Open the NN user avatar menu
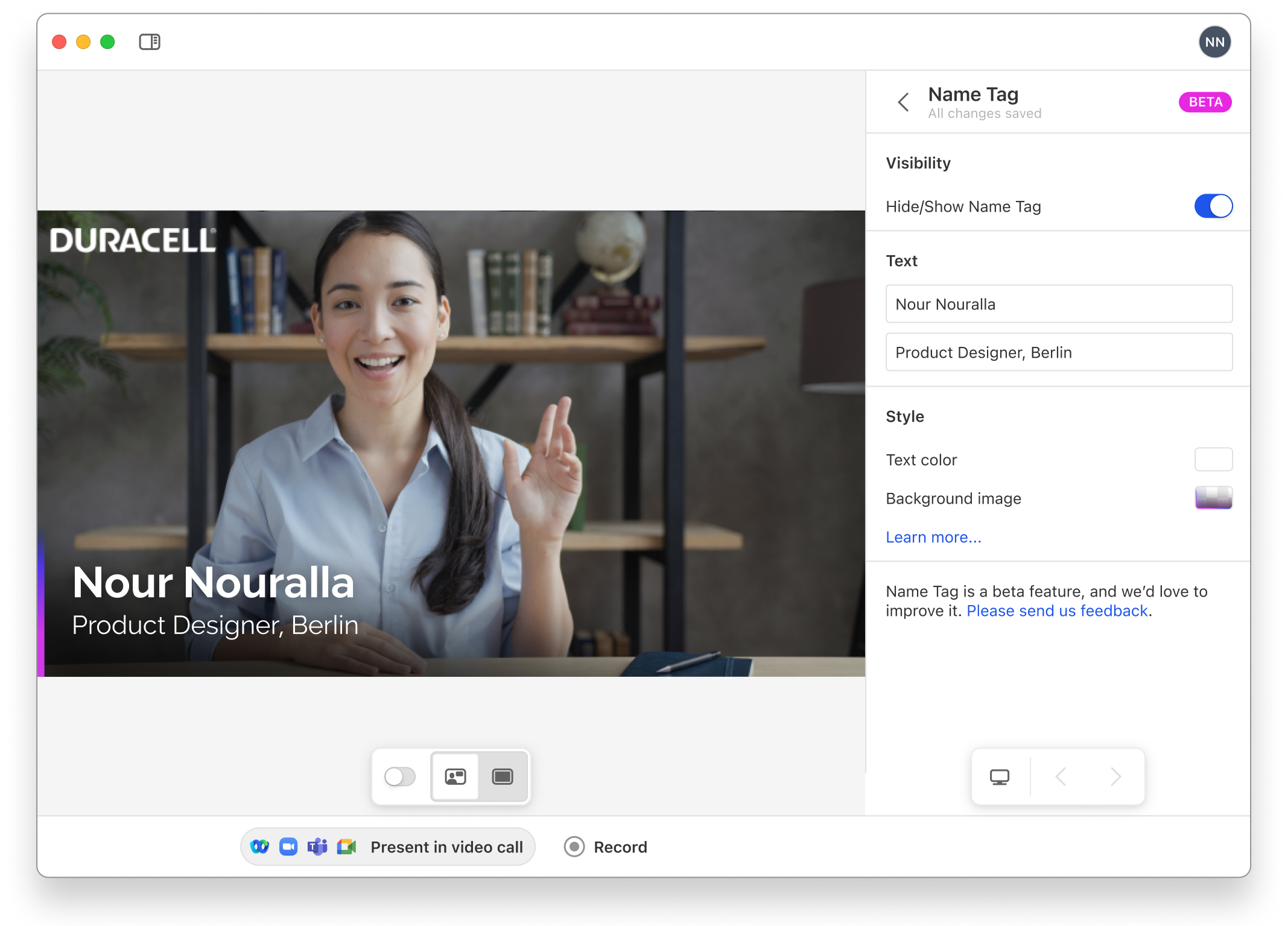This screenshot has height=926, width=1288. 1214,42
